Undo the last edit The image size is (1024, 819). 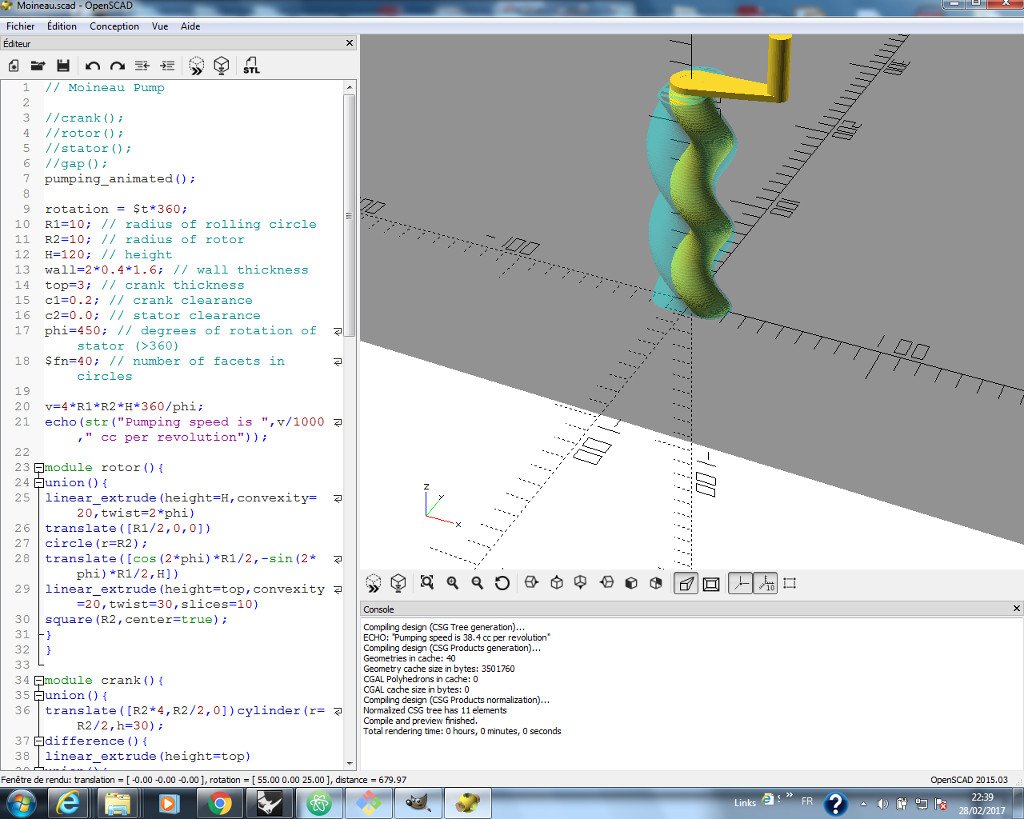(x=92, y=65)
